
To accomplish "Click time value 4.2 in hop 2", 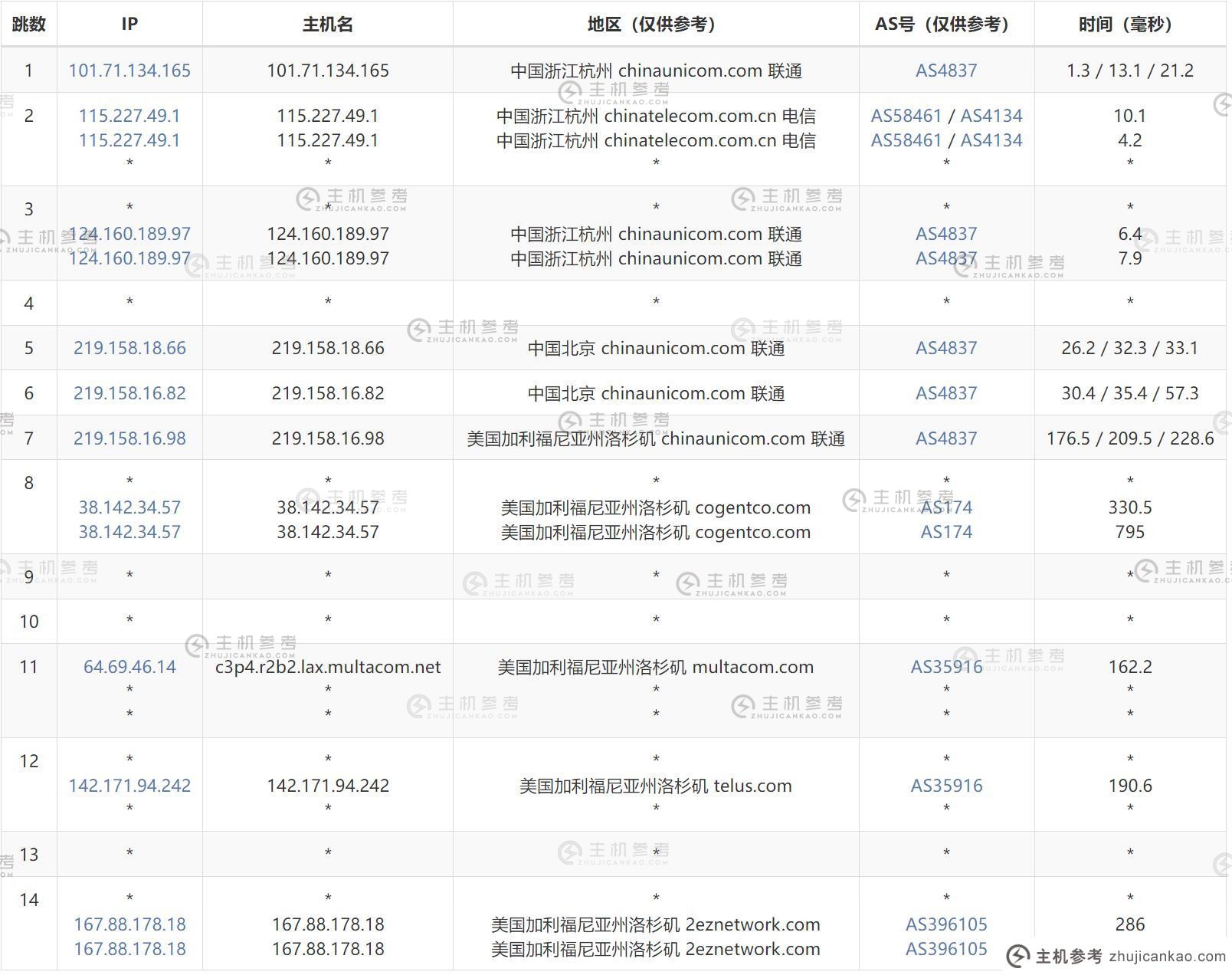I will (1130, 140).
